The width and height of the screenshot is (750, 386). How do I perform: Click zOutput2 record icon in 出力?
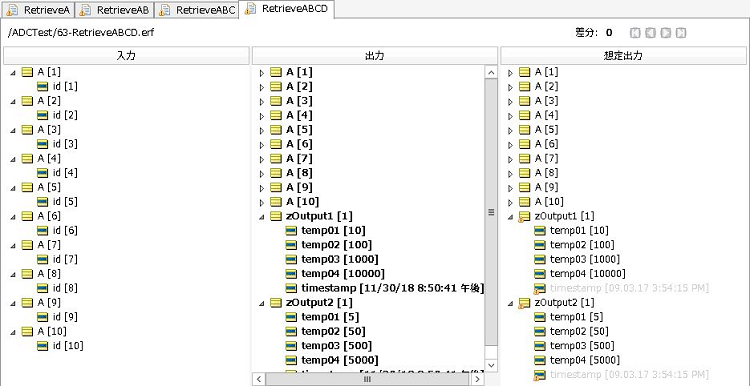click(x=276, y=302)
